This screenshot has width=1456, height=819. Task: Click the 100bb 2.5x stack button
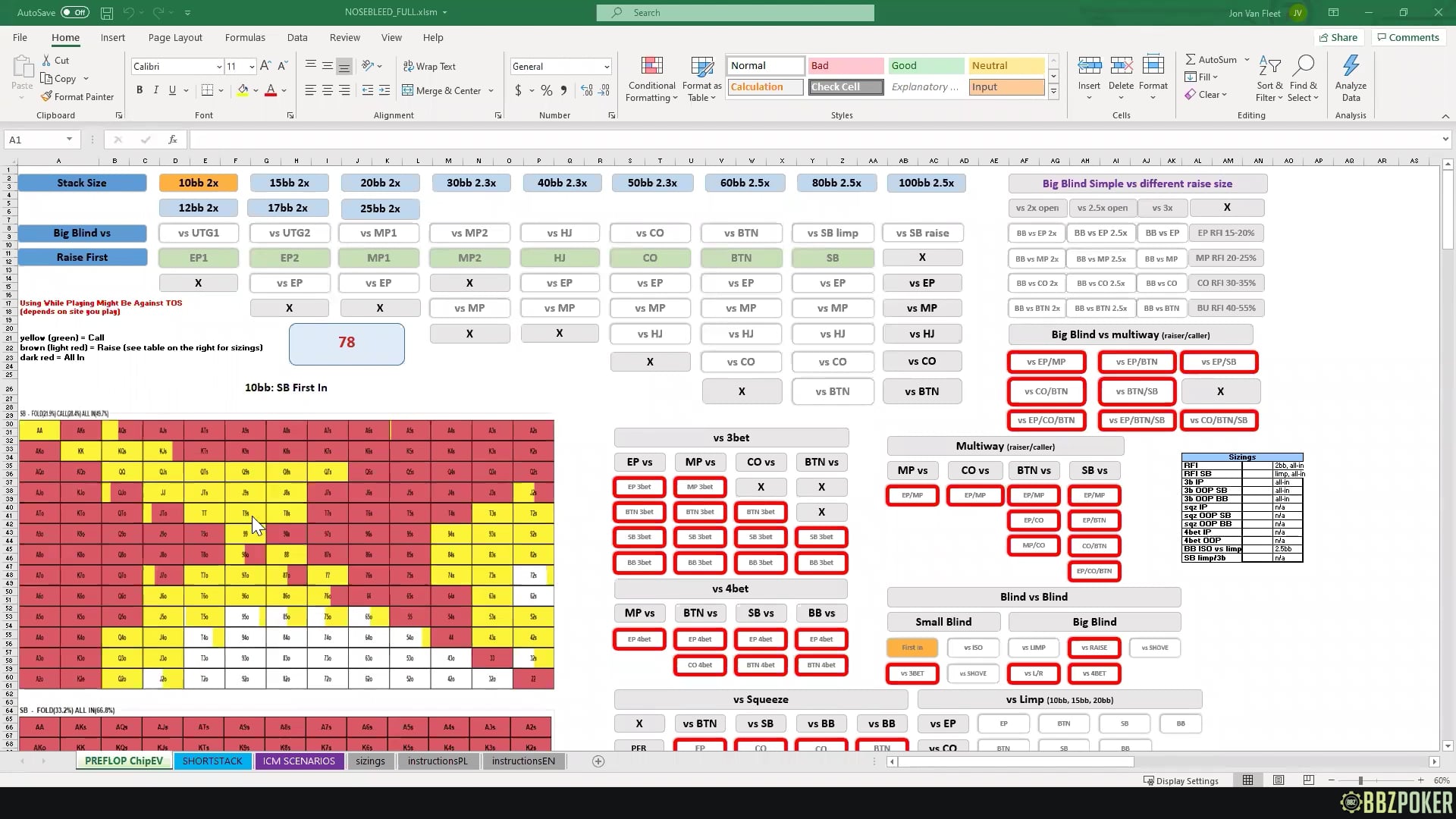click(x=926, y=183)
